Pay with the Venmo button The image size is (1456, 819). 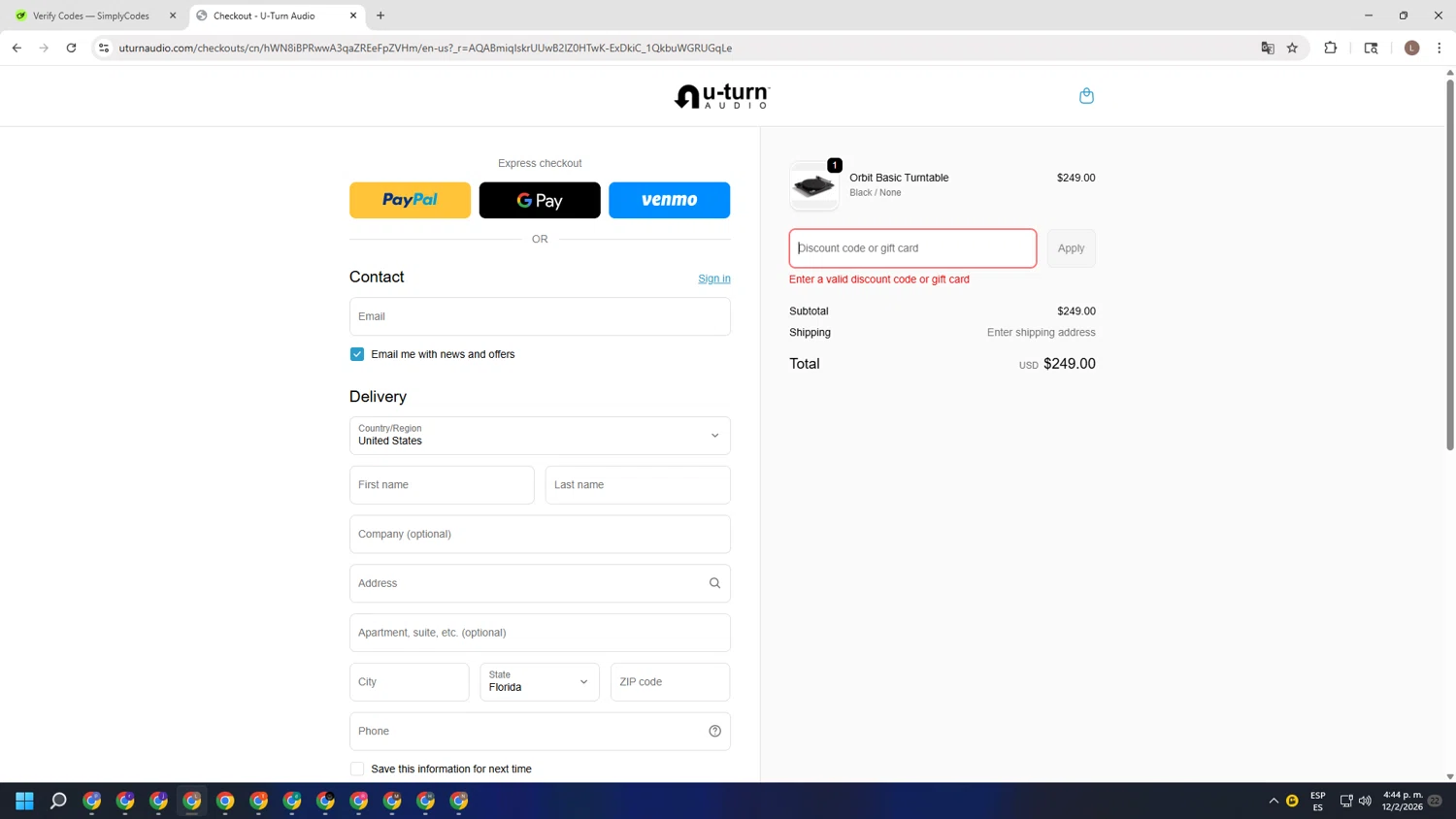click(670, 200)
